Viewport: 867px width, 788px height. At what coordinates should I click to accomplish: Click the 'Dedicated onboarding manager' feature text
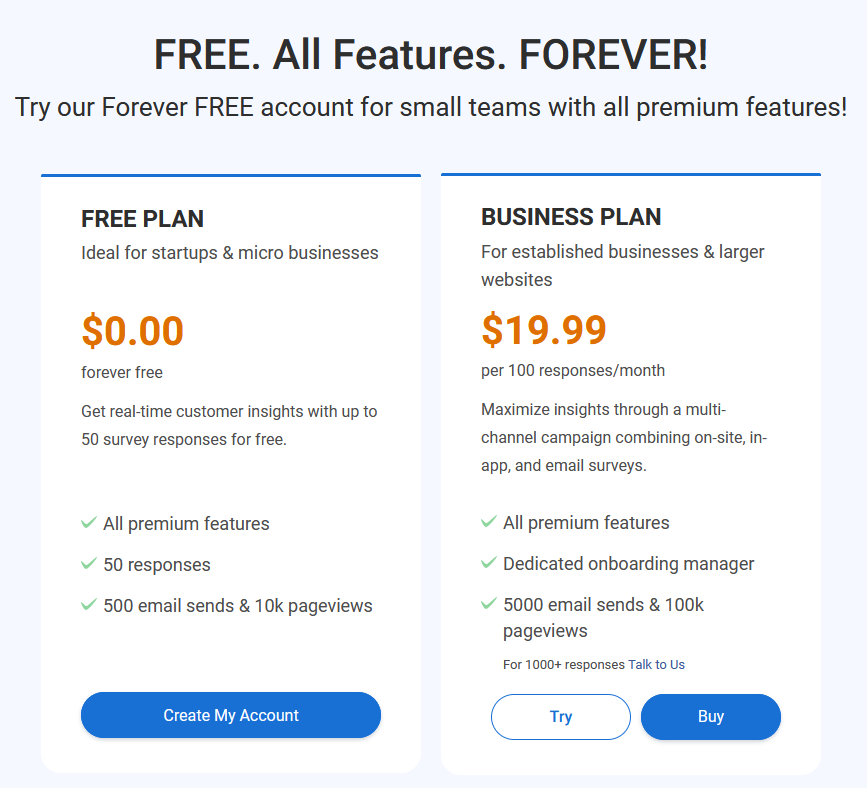click(629, 564)
